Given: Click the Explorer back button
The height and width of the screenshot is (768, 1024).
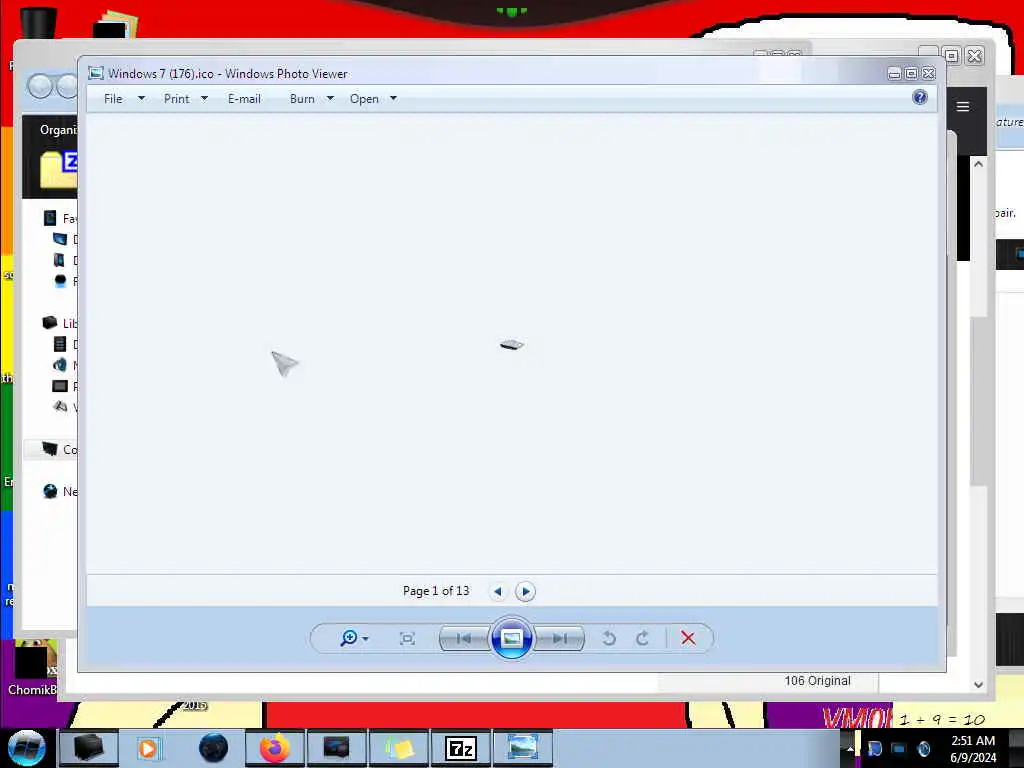Looking at the screenshot, I should [40, 86].
